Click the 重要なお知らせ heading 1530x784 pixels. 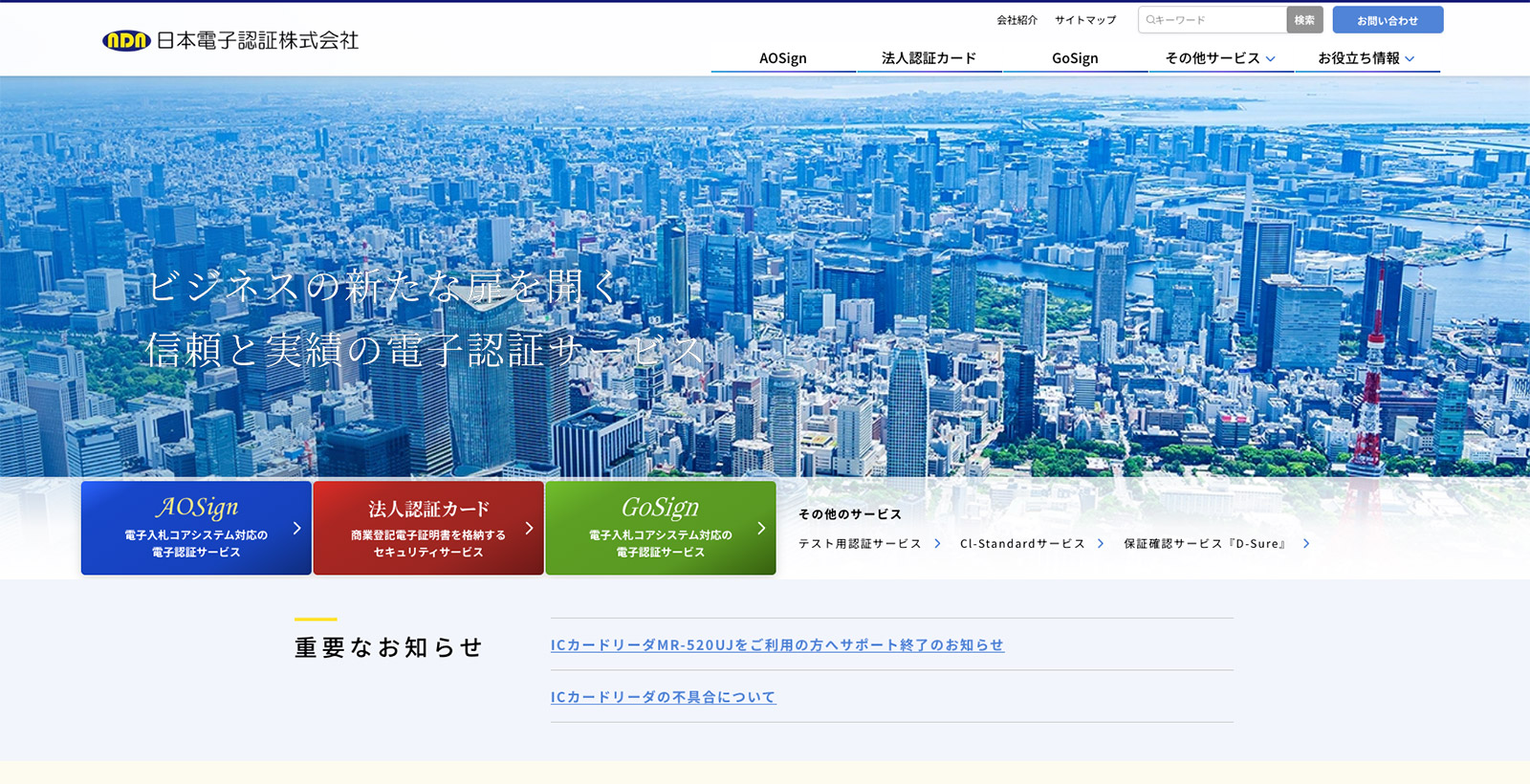click(x=388, y=647)
